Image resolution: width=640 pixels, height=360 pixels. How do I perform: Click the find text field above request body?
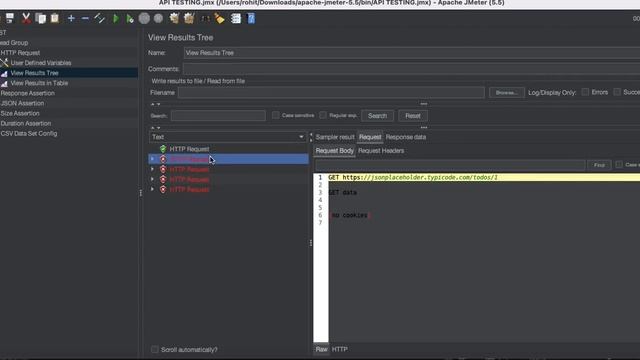pos(450,165)
